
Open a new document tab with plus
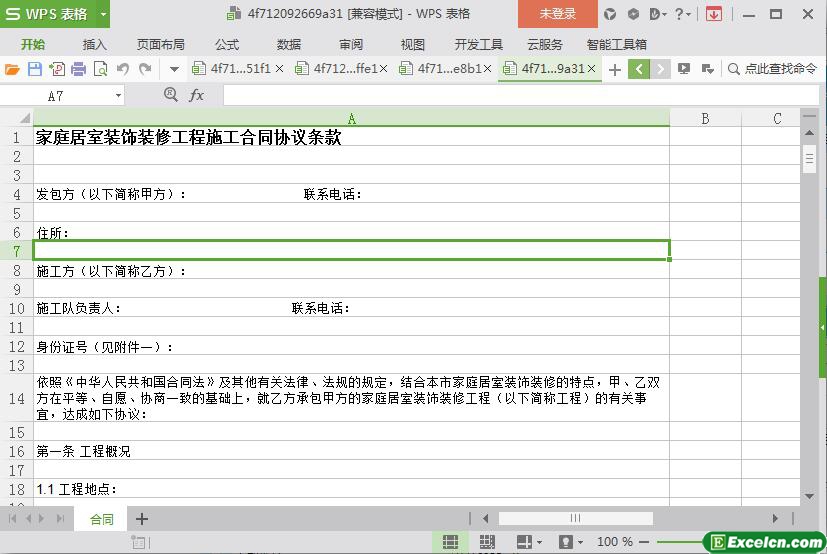(614, 70)
